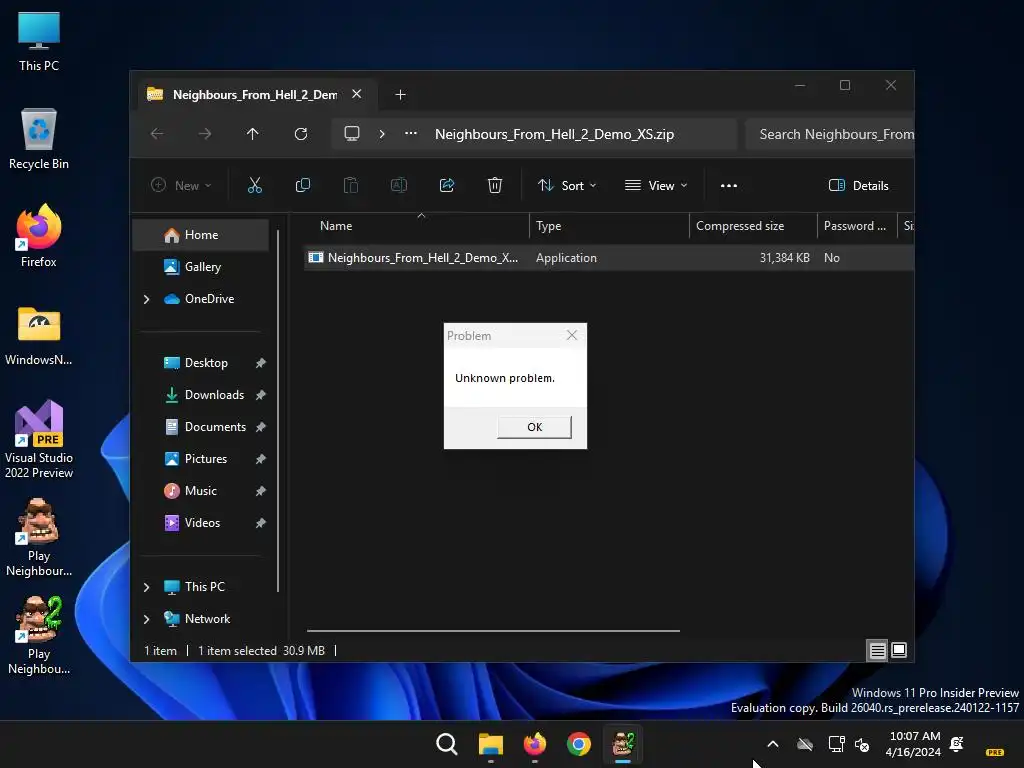Image resolution: width=1024 pixels, height=768 pixels.
Task: Open the Sort dropdown
Action: coord(567,185)
